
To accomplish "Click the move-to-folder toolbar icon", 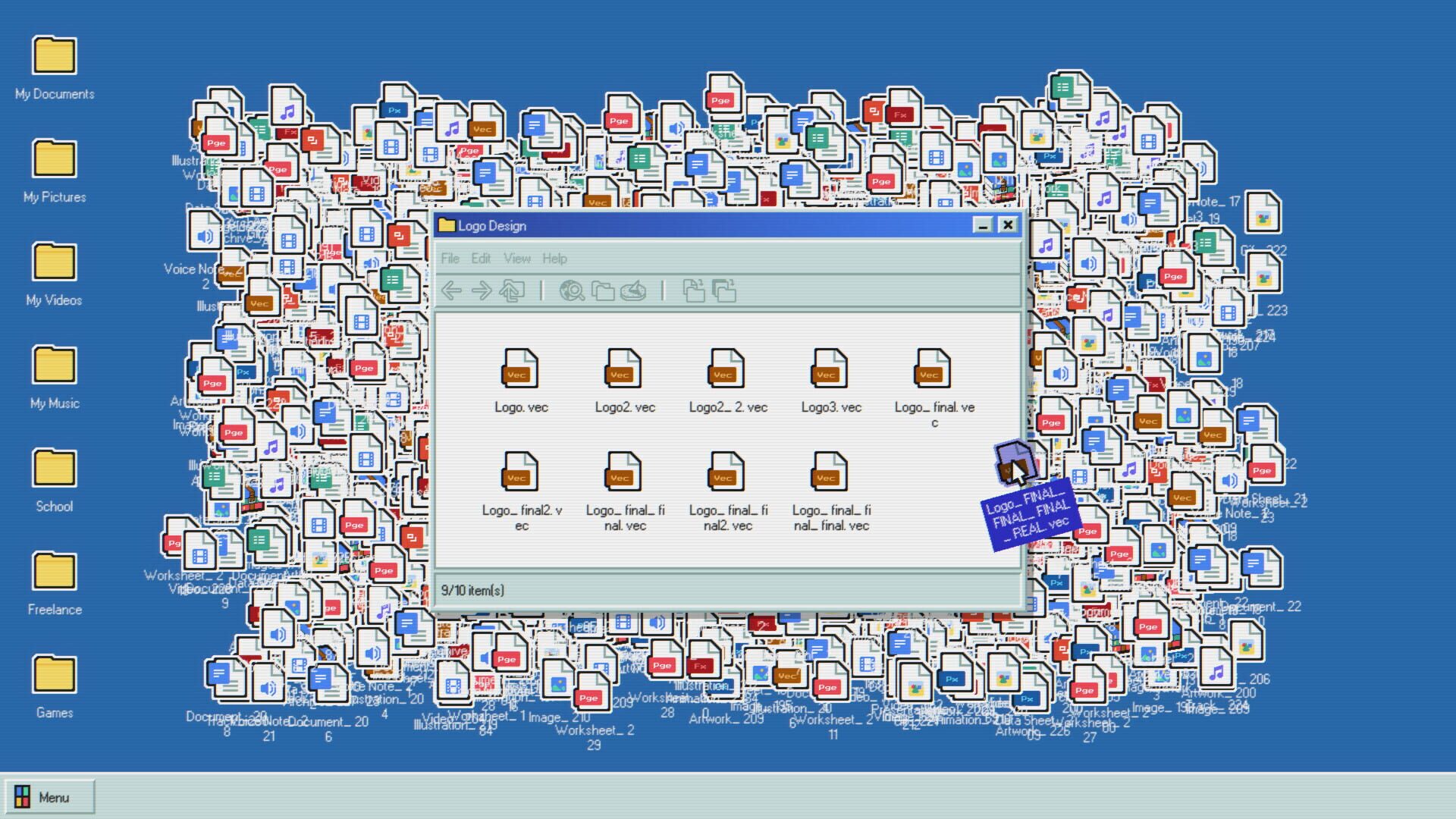I will click(x=694, y=290).
